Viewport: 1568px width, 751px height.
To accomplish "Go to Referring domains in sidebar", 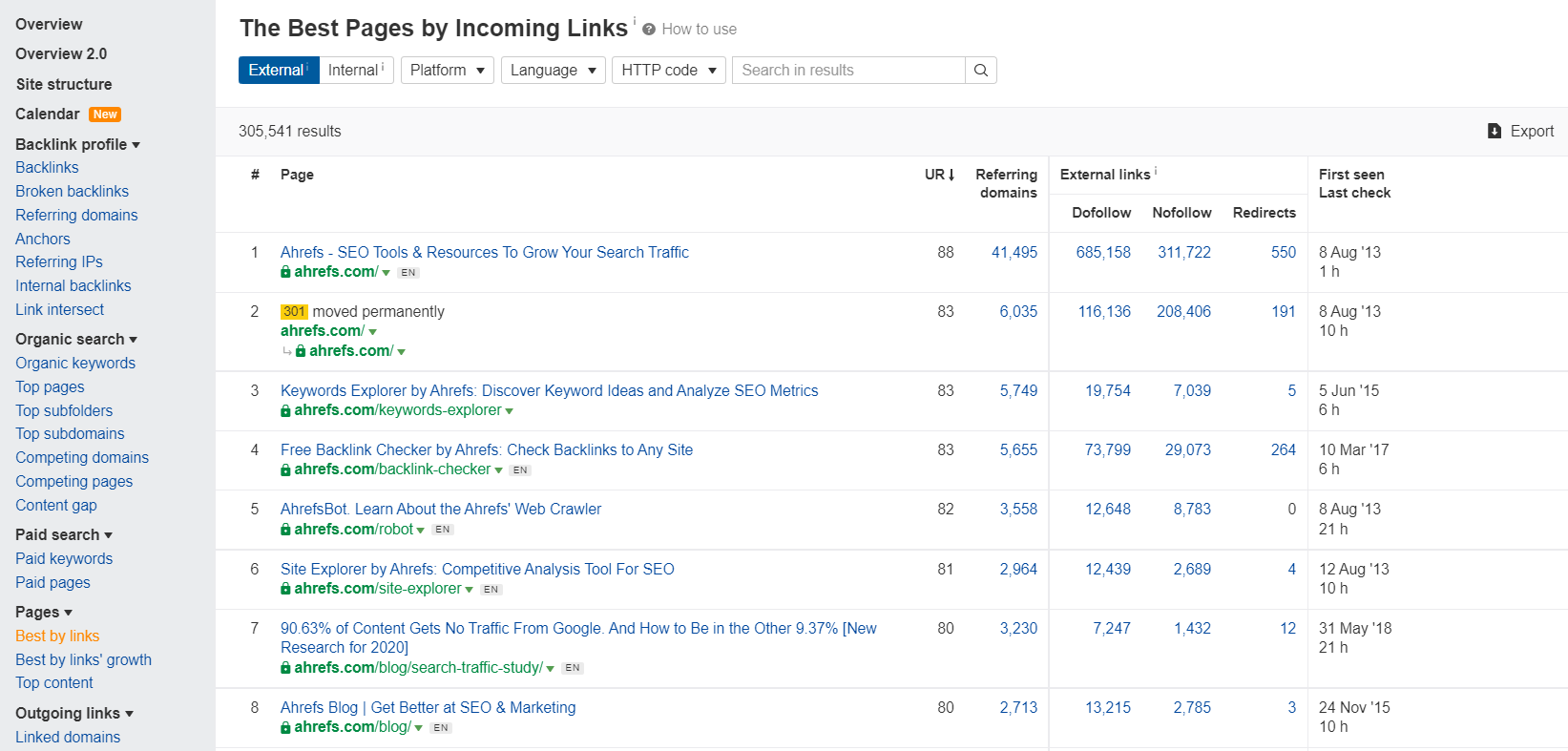I will tap(76, 215).
